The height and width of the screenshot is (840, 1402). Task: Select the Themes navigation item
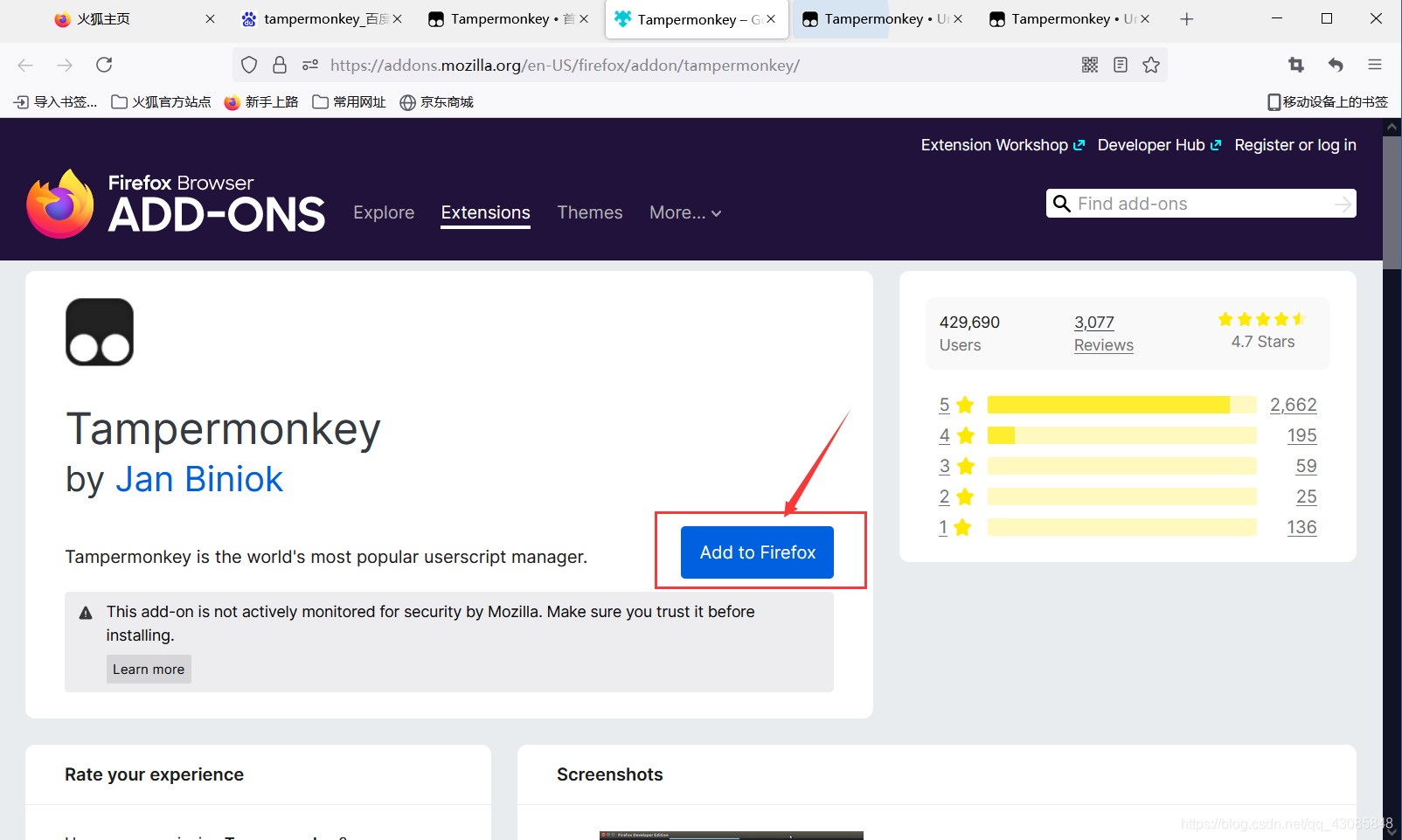[590, 212]
